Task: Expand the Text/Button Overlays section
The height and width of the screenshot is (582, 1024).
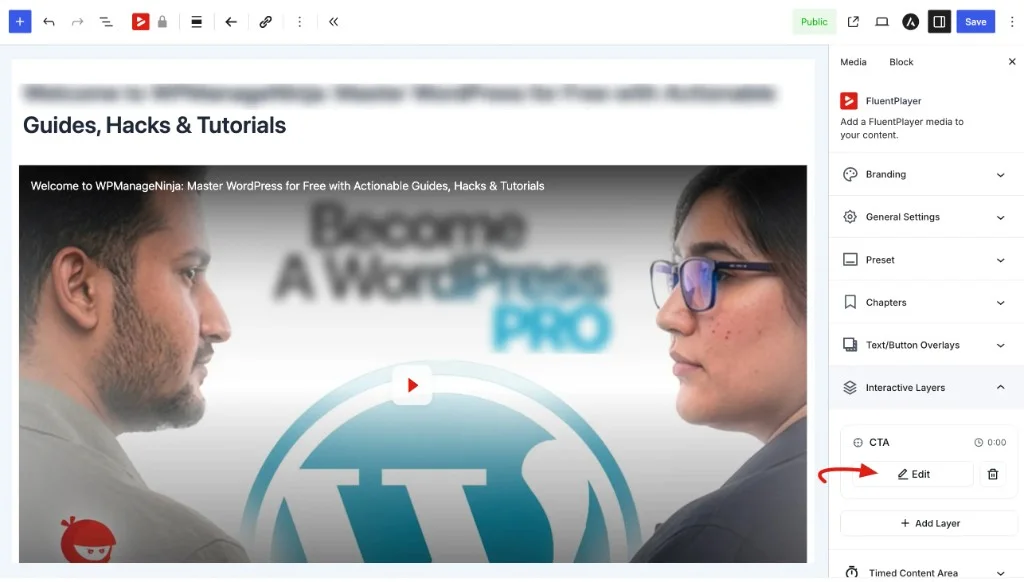Action: click(x=925, y=345)
